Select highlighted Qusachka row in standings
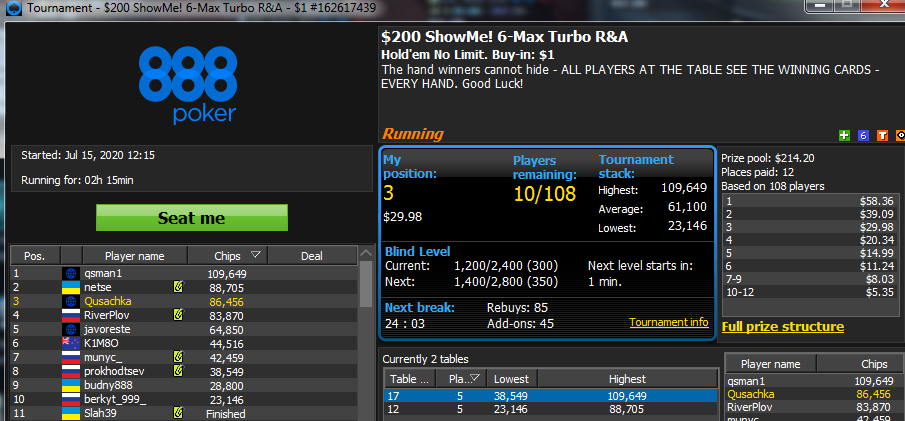This screenshot has height=421, width=905. click(184, 301)
